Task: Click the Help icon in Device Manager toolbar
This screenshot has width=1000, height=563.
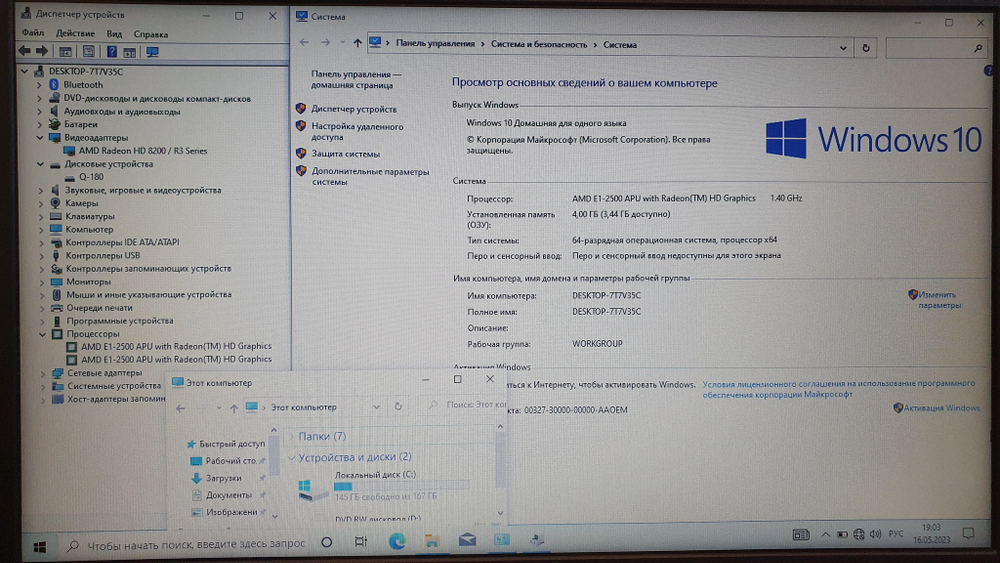Action: pyautogui.click(x=112, y=52)
